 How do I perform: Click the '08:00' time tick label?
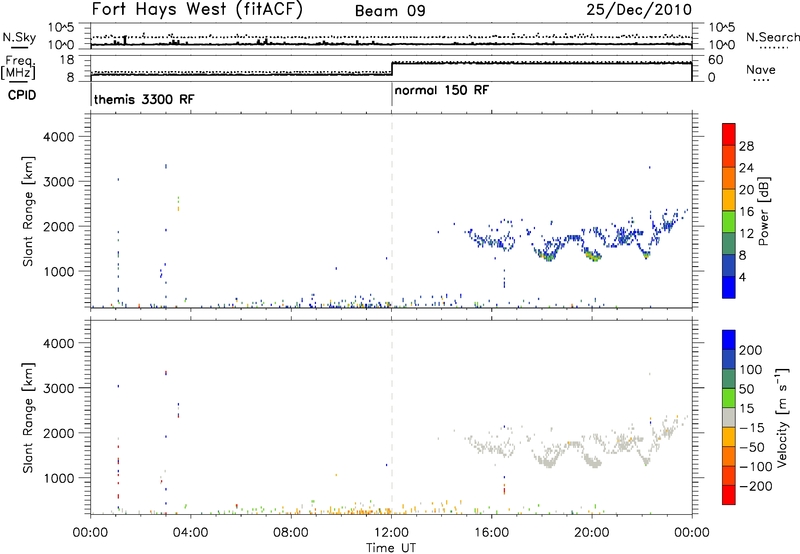click(x=291, y=533)
